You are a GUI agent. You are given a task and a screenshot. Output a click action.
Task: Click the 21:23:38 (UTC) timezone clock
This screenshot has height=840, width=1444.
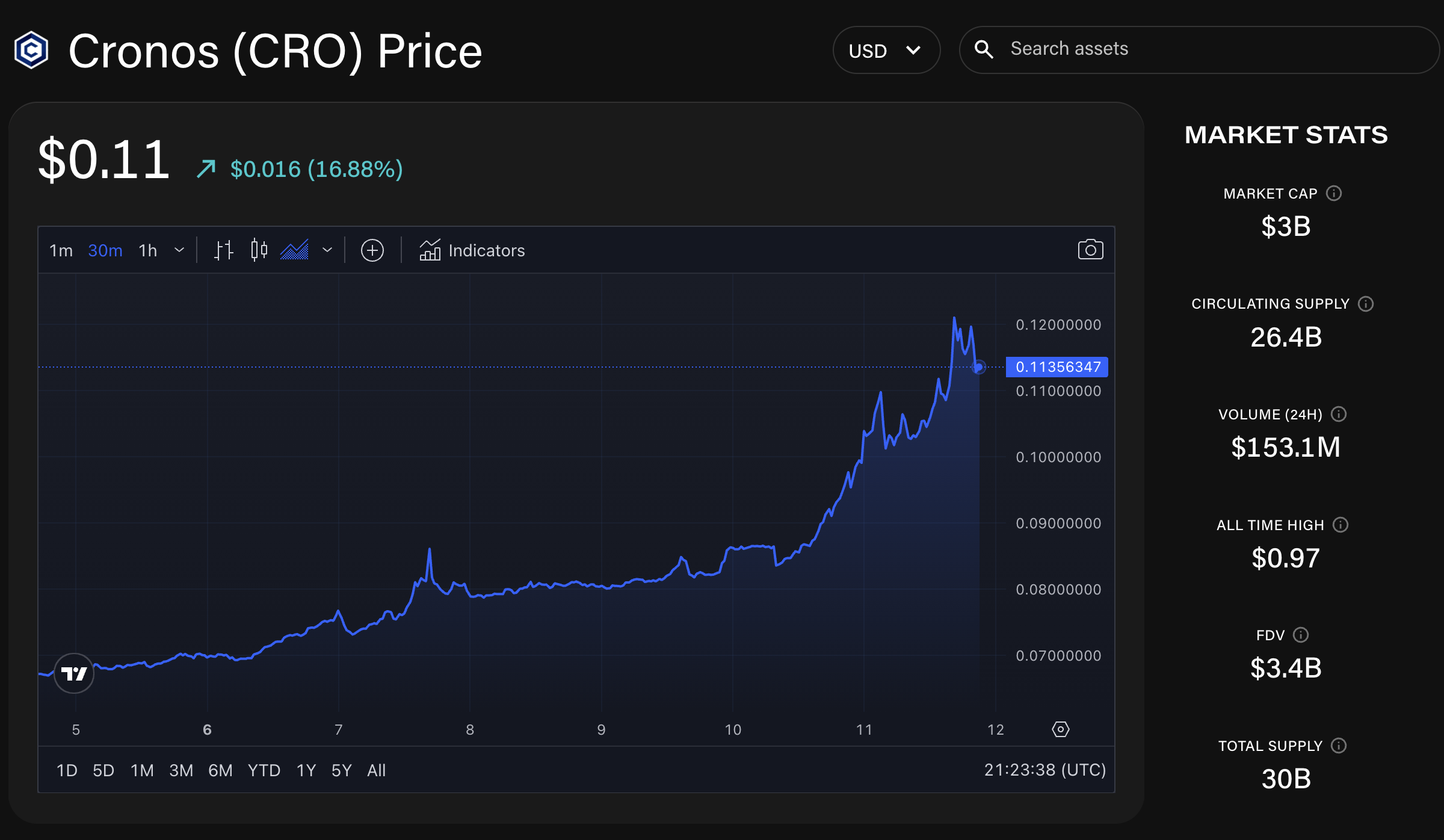point(1045,770)
